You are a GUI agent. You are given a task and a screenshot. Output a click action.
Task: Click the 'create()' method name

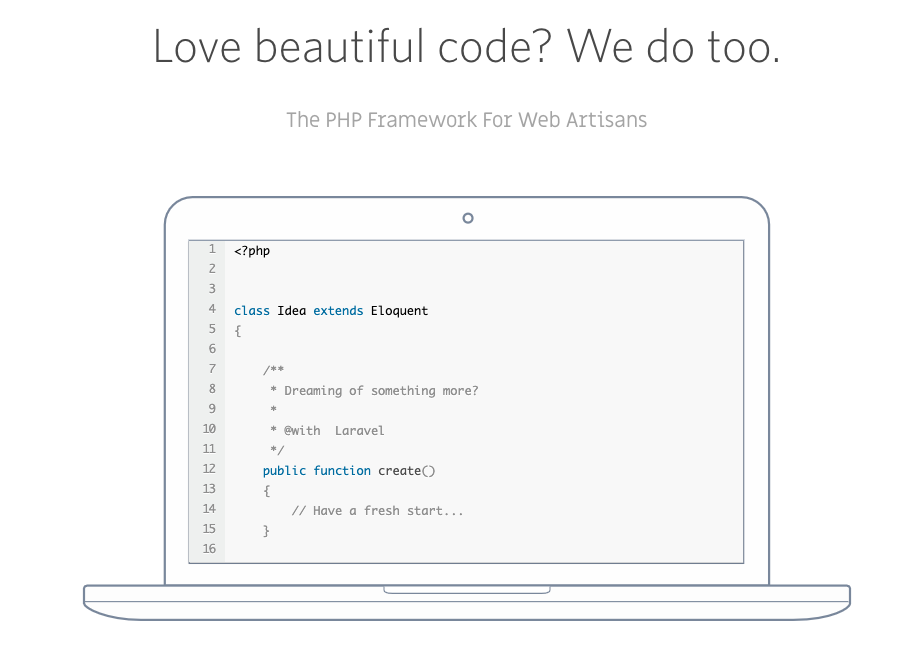pos(407,471)
